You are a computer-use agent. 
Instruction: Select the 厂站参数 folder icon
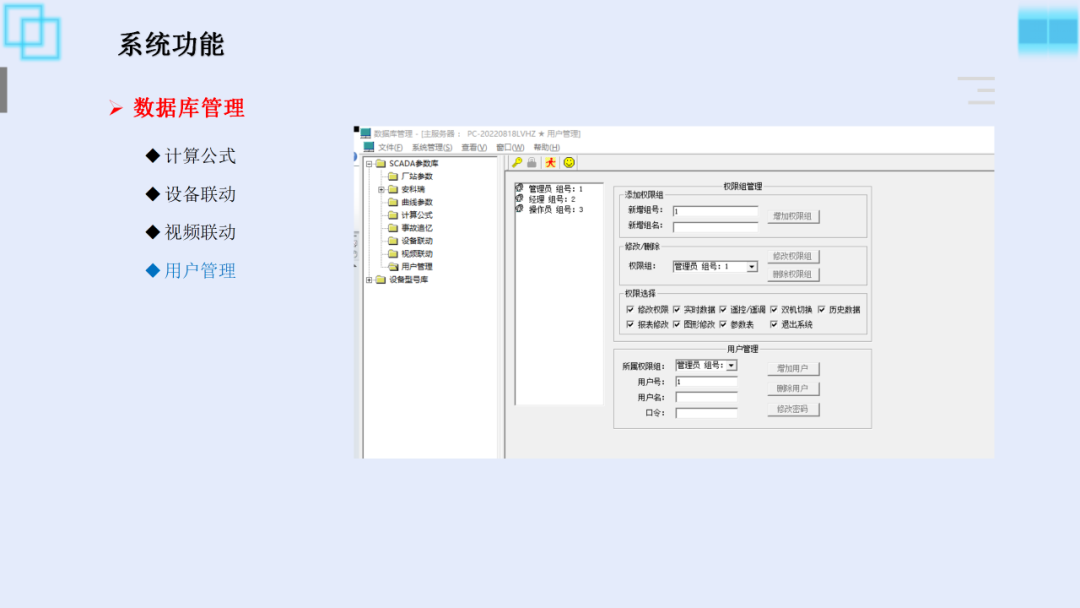pos(393,176)
